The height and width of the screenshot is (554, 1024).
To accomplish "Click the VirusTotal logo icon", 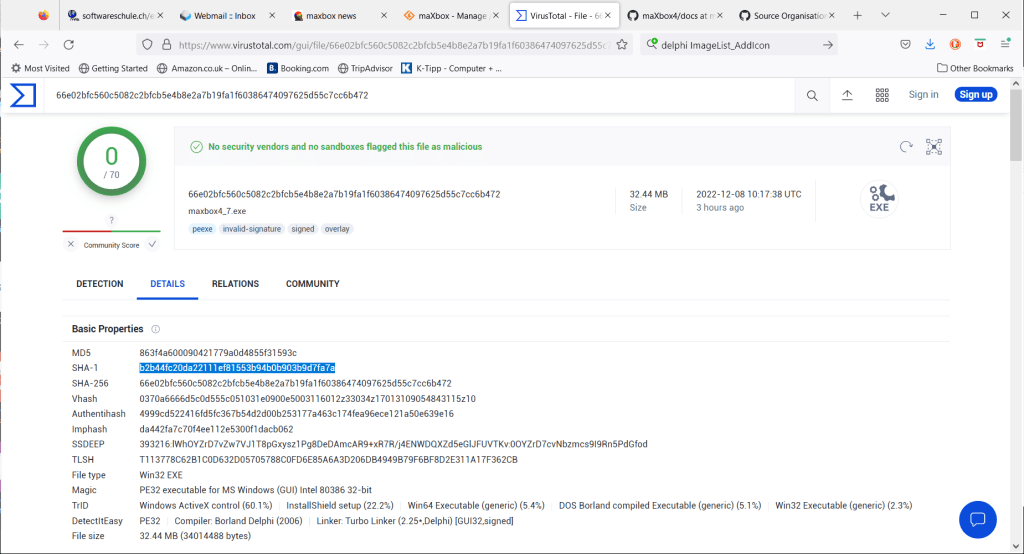I will tap(23, 95).
